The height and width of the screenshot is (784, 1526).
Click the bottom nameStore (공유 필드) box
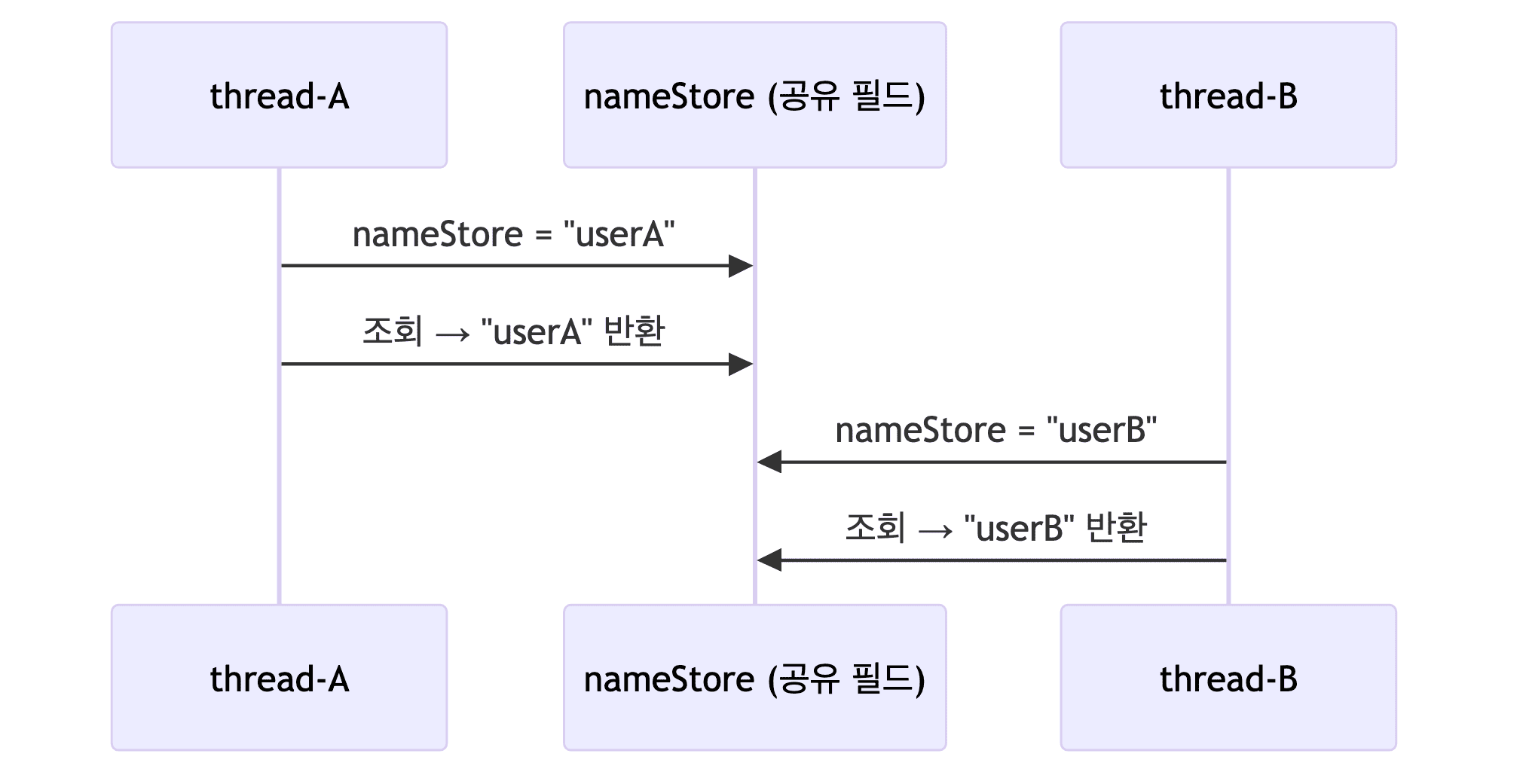[754, 677]
